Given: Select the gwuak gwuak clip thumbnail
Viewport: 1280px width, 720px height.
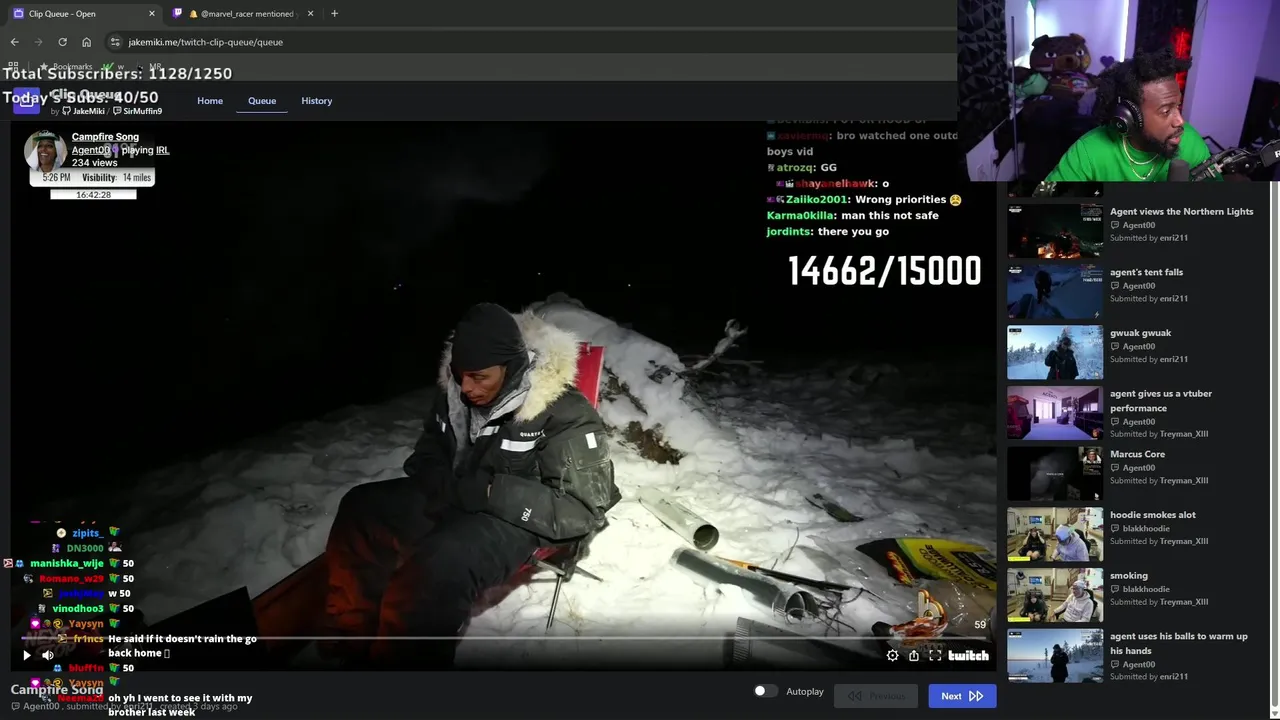Looking at the screenshot, I should (x=1055, y=352).
